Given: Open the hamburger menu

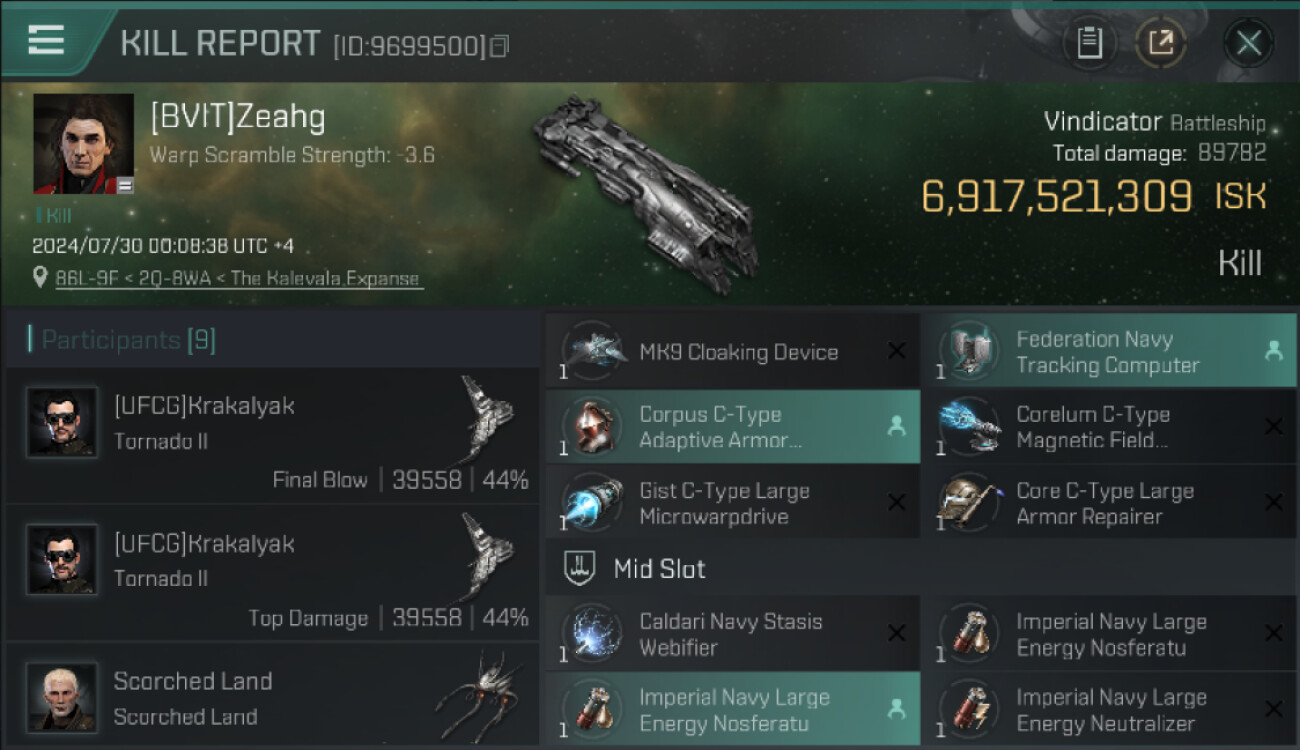Looking at the screenshot, I should (x=46, y=40).
